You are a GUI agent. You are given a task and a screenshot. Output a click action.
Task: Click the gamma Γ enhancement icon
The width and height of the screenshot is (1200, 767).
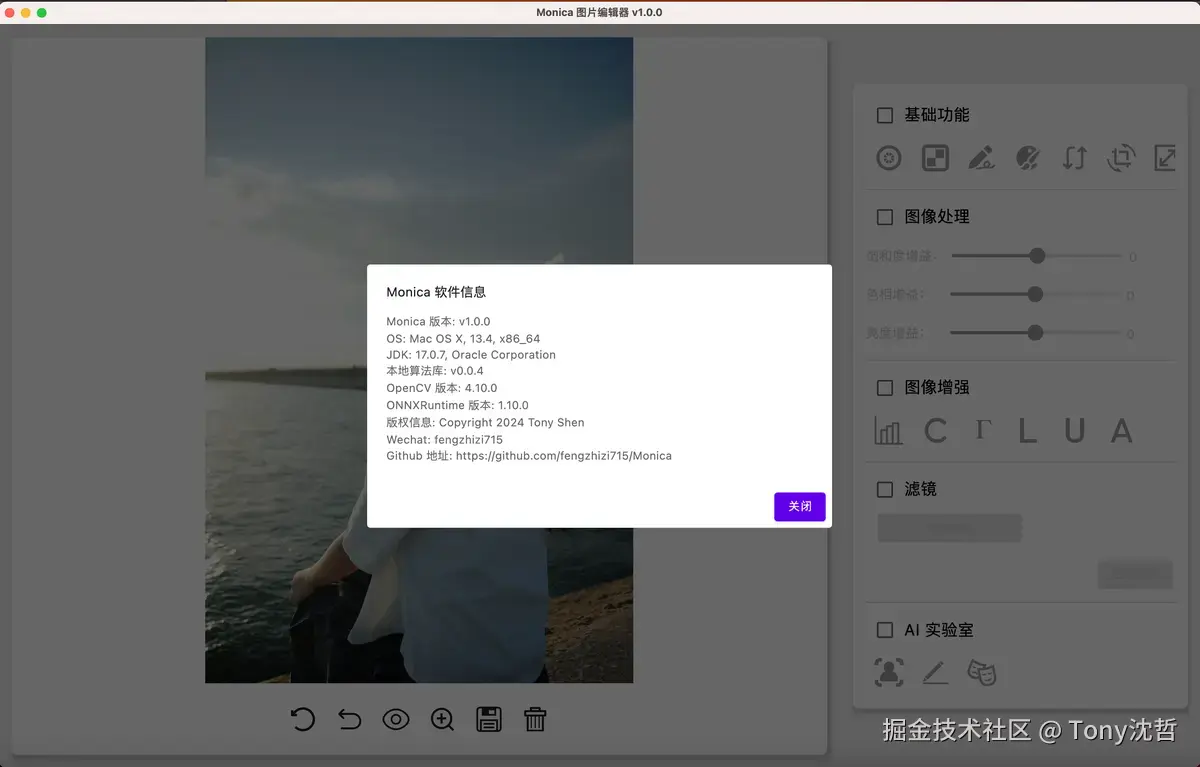point(983,430)
